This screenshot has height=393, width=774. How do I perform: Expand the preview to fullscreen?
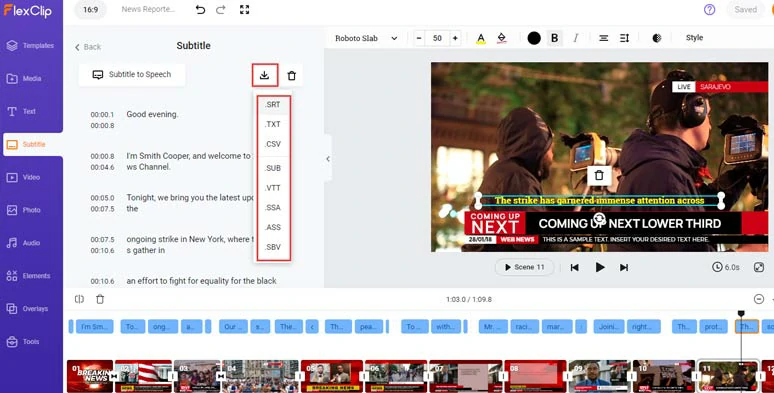pos(759,267)
